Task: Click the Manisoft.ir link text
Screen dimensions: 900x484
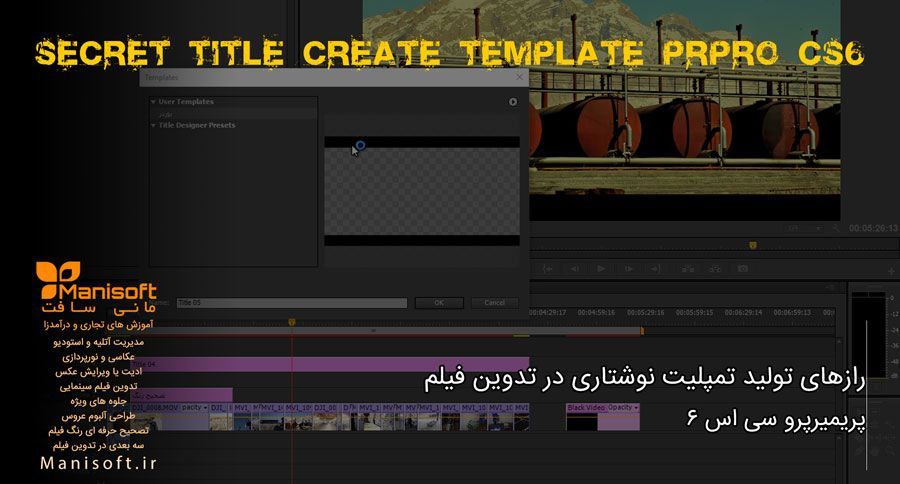Action: [98, 463]
